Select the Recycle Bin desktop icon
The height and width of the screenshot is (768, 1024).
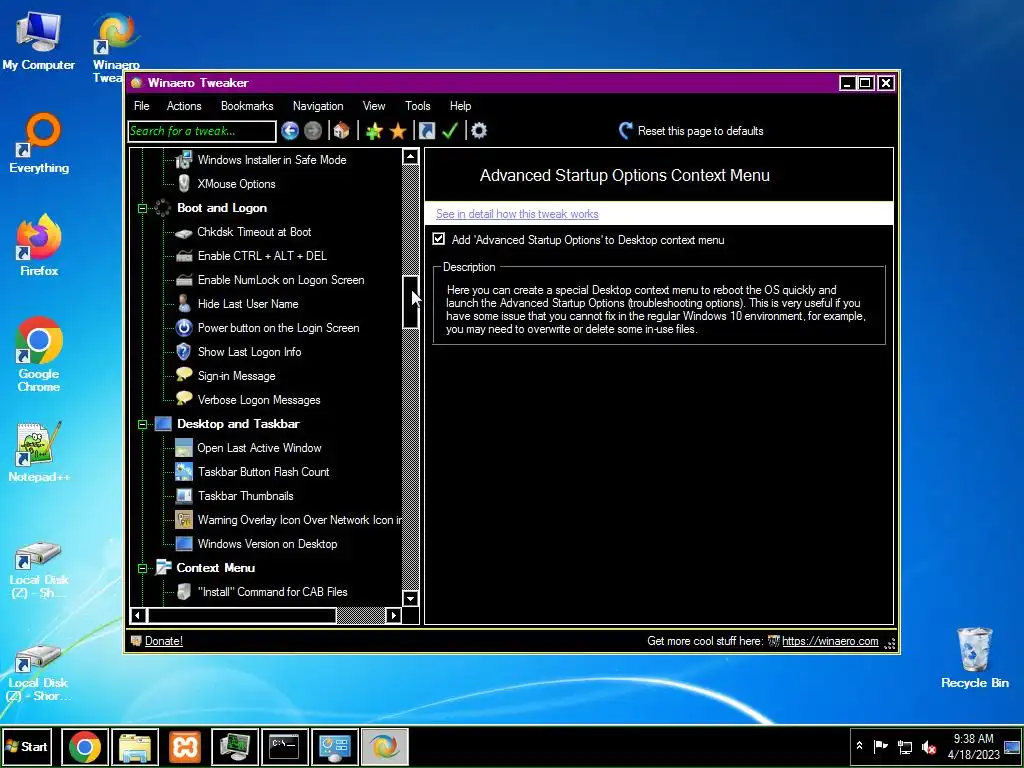[x=975, y=658]
